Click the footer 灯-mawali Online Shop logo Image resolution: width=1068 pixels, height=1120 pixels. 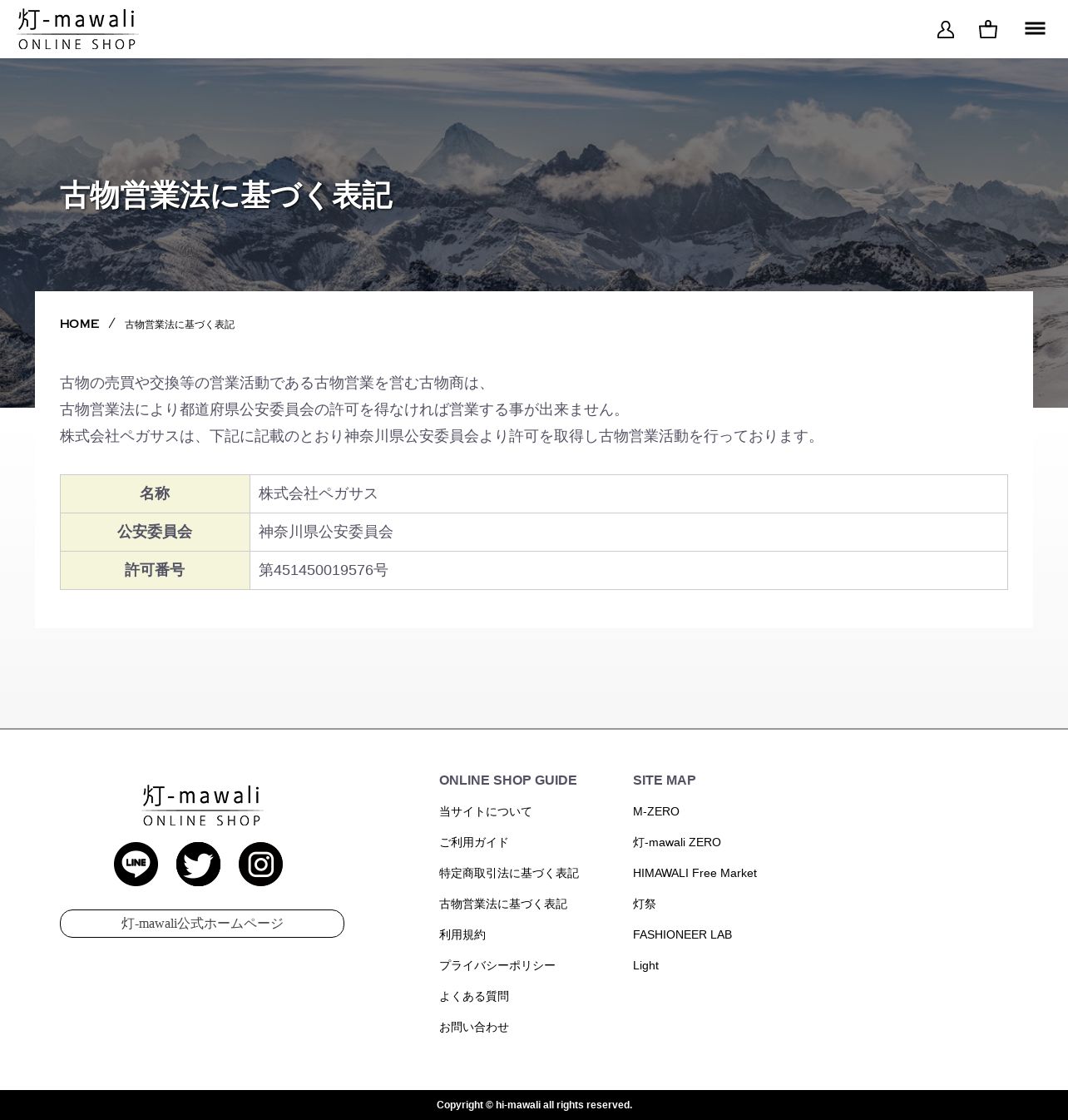(202, 805)
